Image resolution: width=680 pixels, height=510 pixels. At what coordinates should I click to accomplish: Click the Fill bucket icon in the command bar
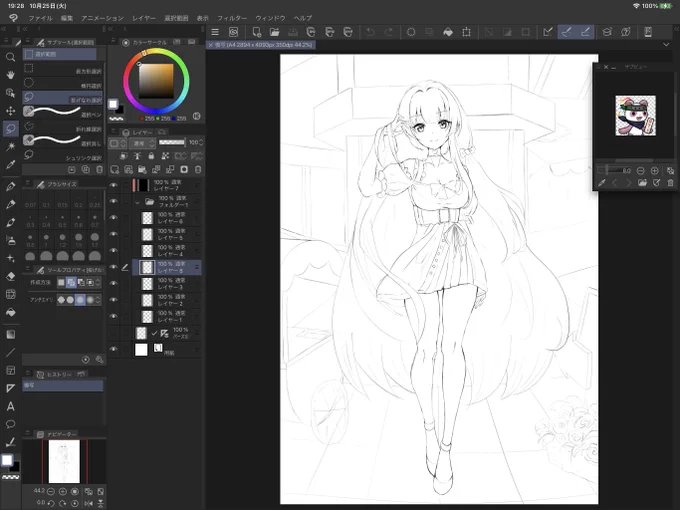point(448,32)
